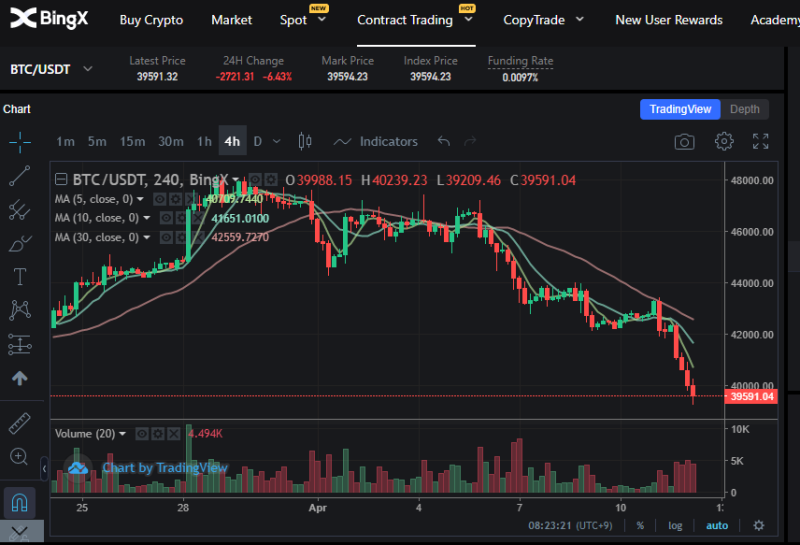
Task: Select the pitchfork tool in the left toolbar
Action: [20, 209]
